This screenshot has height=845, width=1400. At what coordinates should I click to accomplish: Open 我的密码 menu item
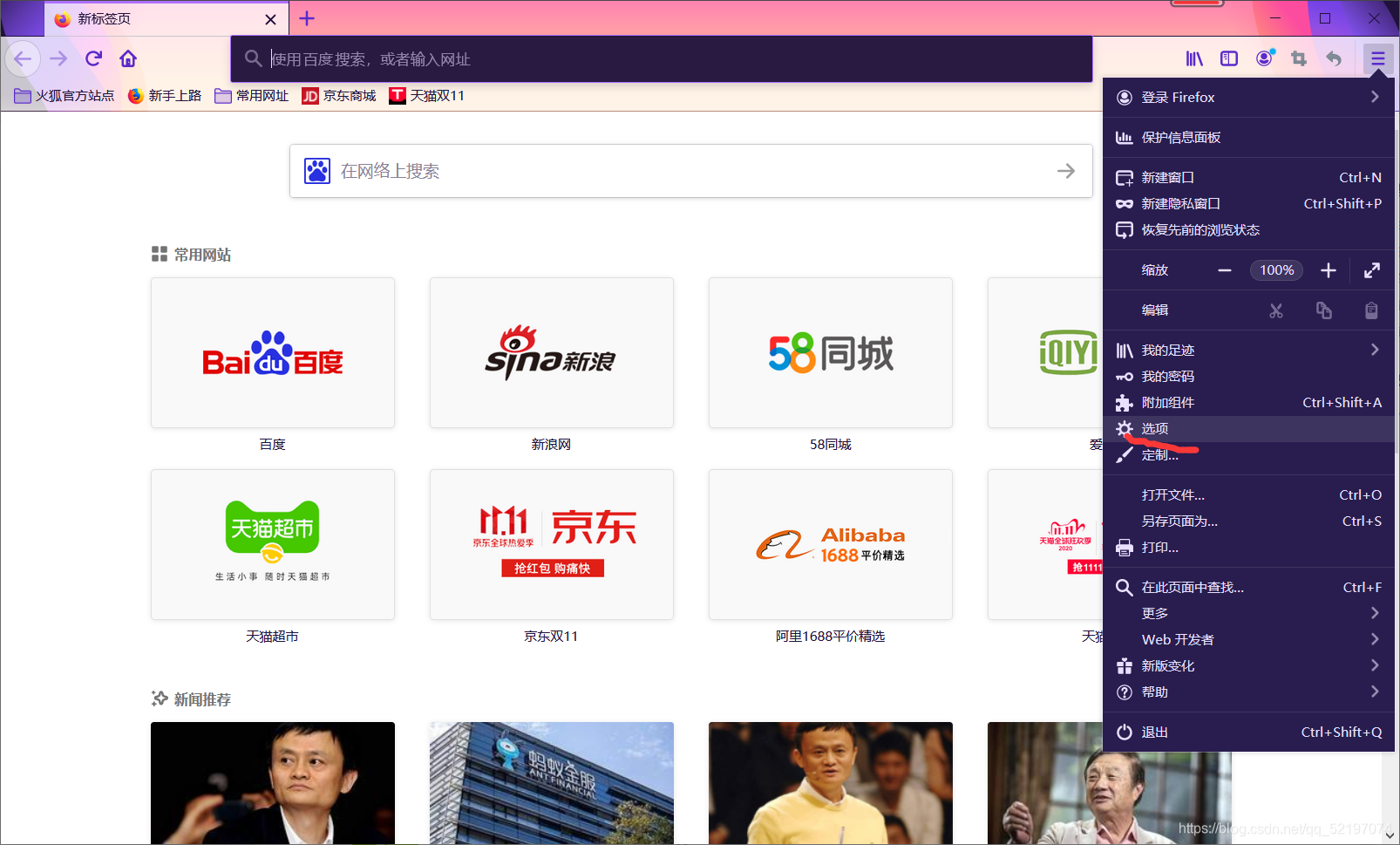coord(1248,377)
